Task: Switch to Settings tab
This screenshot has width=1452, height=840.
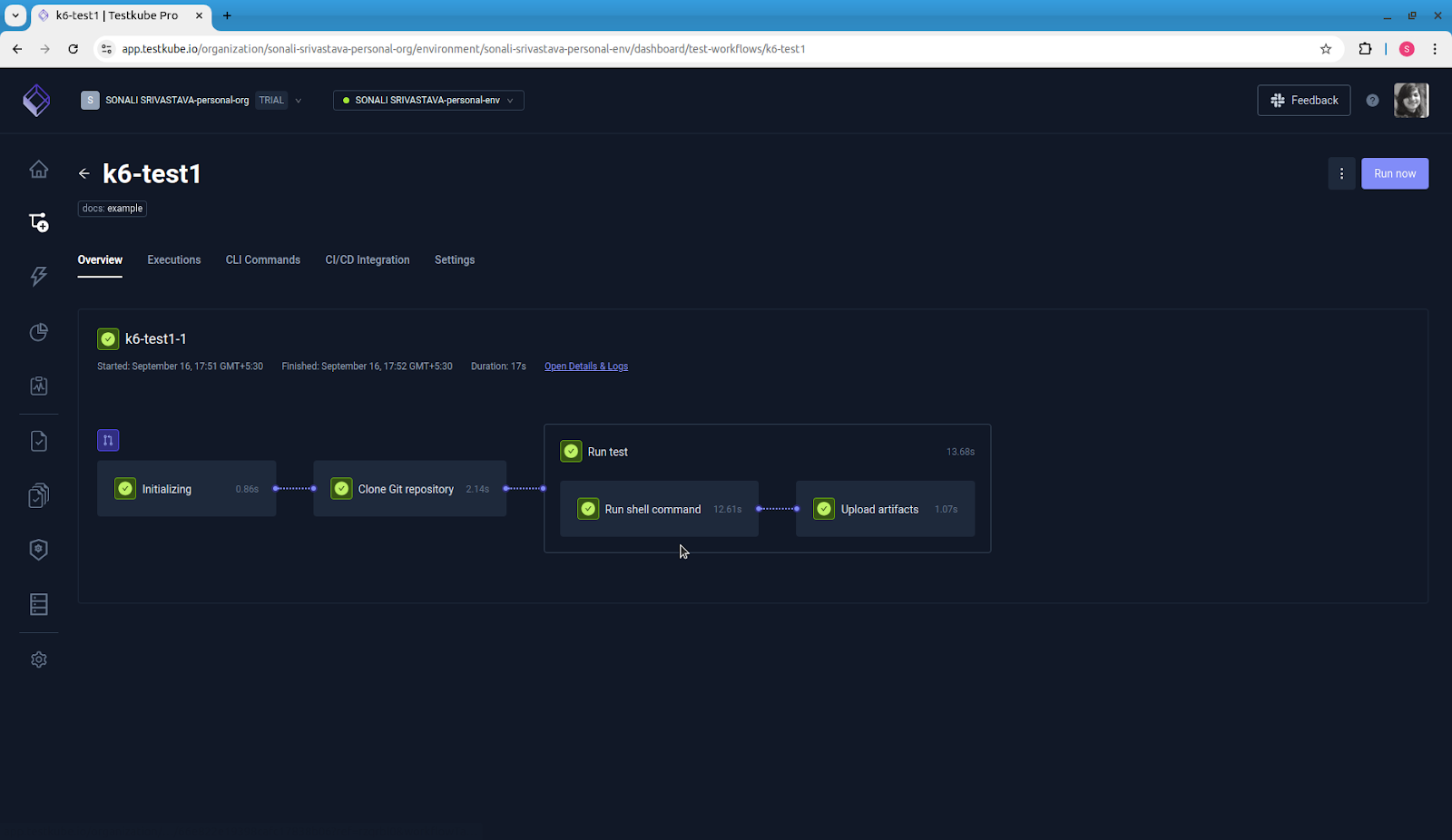Action: click(455, 259)
